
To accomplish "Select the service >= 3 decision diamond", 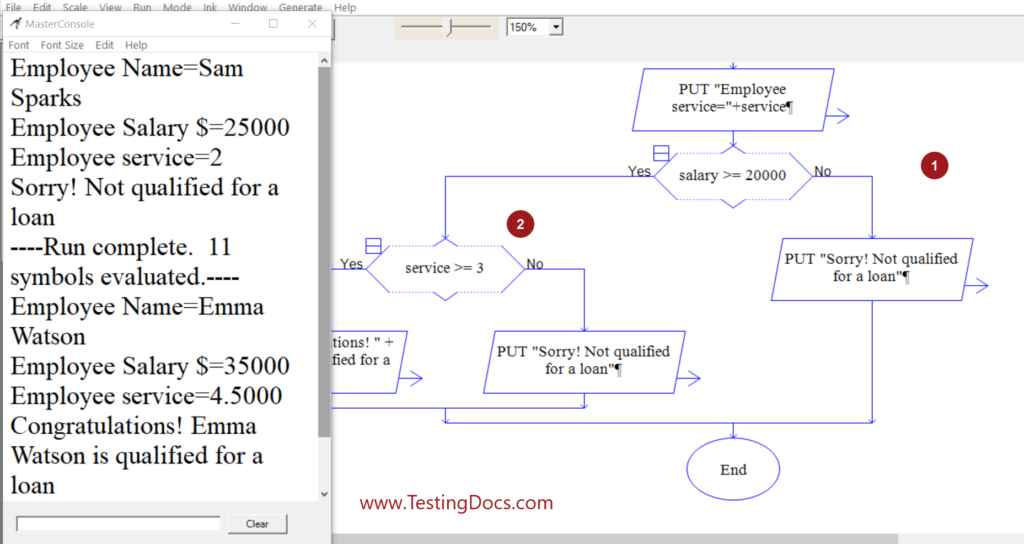I will pyautogui.click(x=445, y=268).
